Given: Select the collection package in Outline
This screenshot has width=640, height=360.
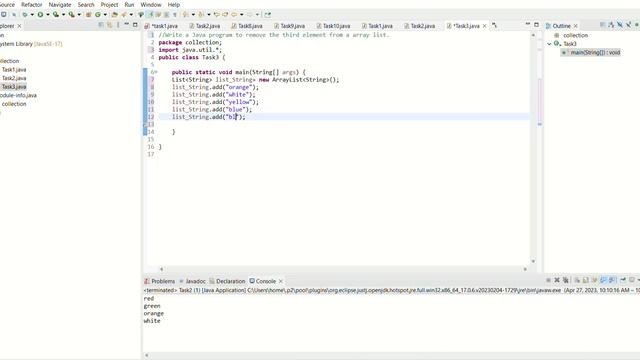Looking at the screenshot, I should [x=576, y=35].
